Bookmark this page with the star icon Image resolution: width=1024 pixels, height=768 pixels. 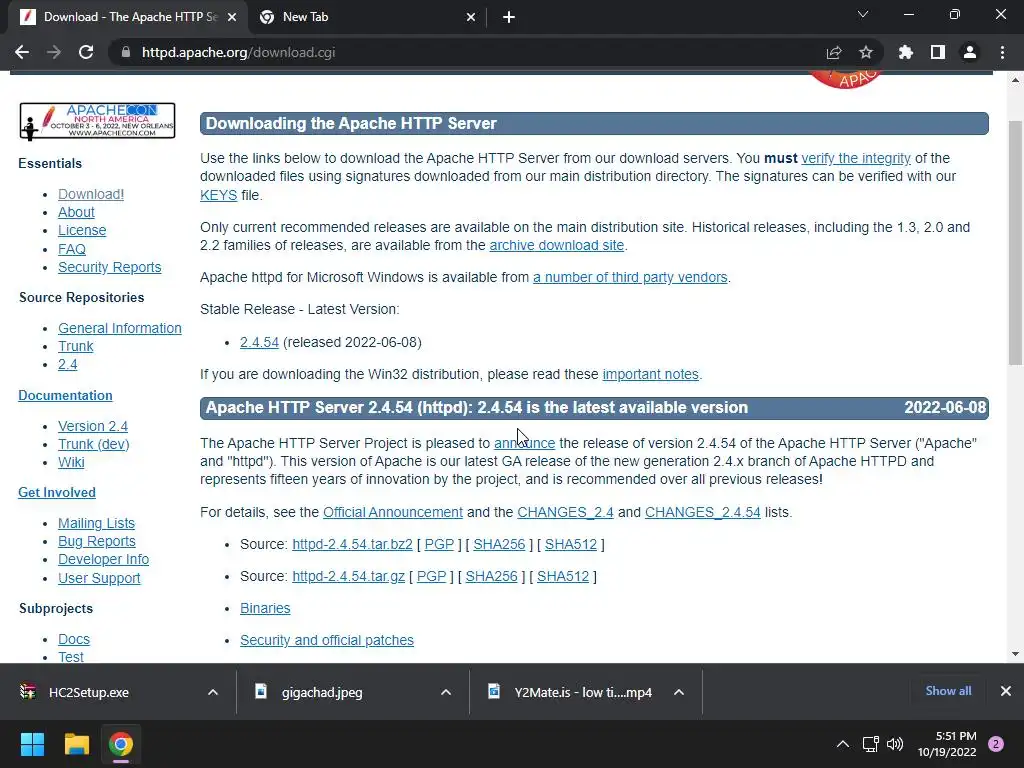(865, 52)
